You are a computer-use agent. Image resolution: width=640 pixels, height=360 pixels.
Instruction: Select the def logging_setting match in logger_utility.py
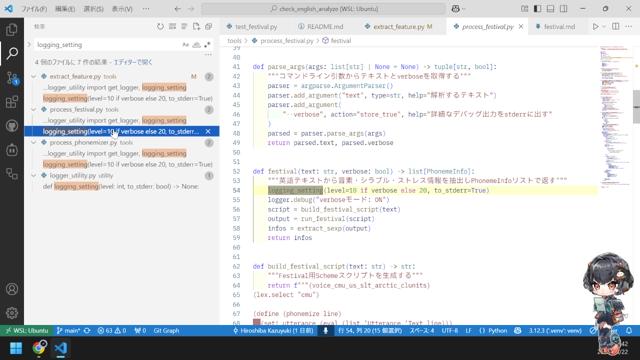pyautogui.click(x=122, y=187)
